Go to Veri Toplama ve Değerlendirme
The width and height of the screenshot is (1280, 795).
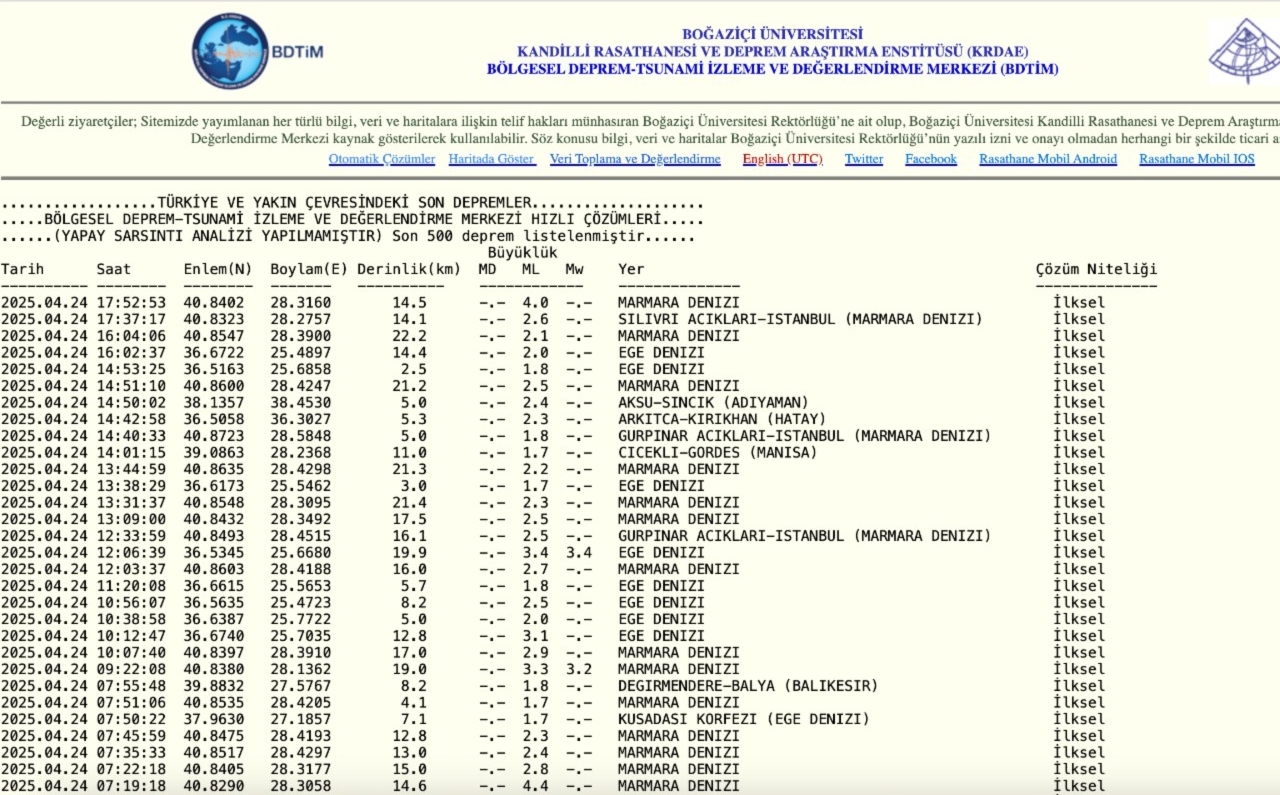pos(635,159)
